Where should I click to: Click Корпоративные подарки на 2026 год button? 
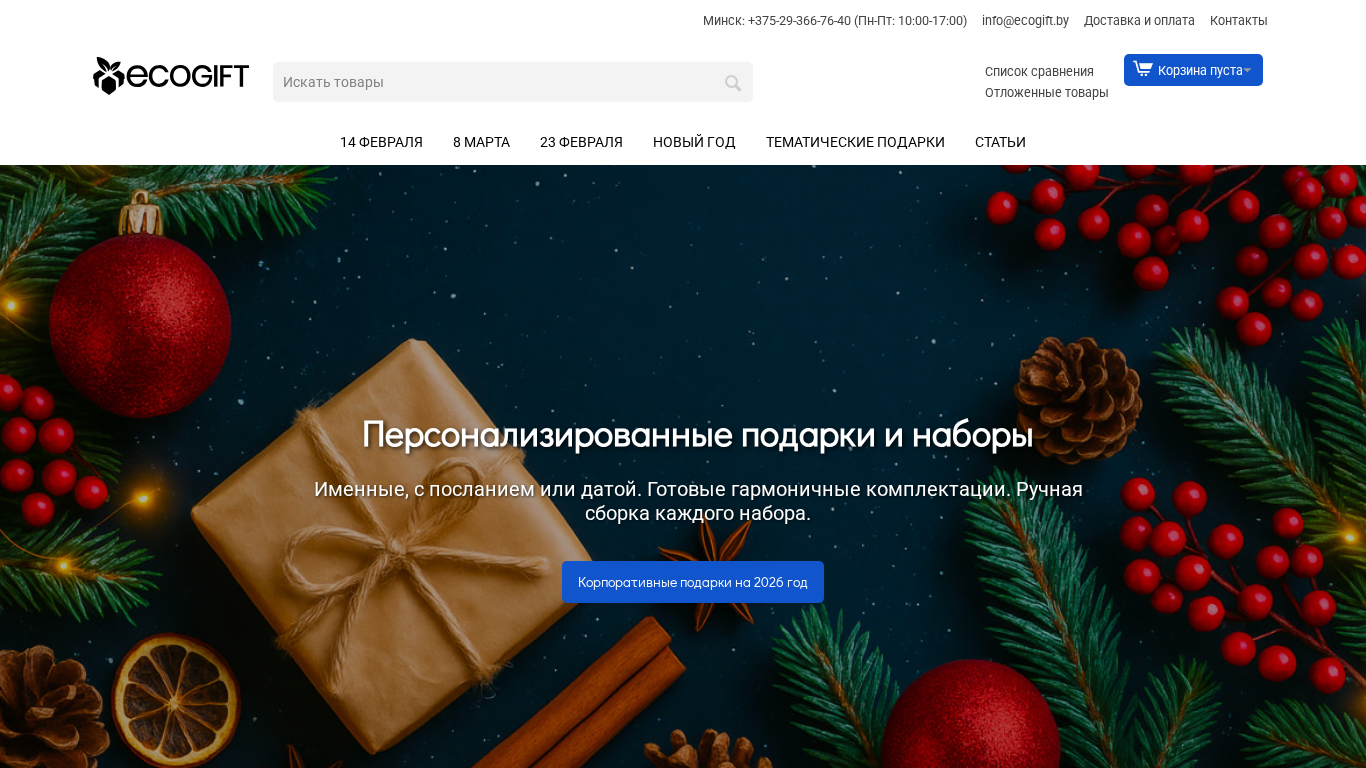[693, 582]
